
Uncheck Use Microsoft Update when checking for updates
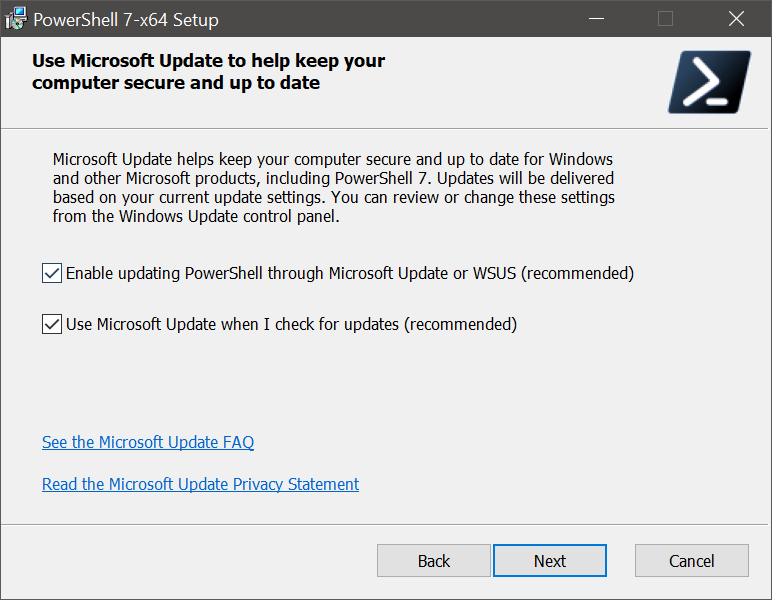point(52,324)
